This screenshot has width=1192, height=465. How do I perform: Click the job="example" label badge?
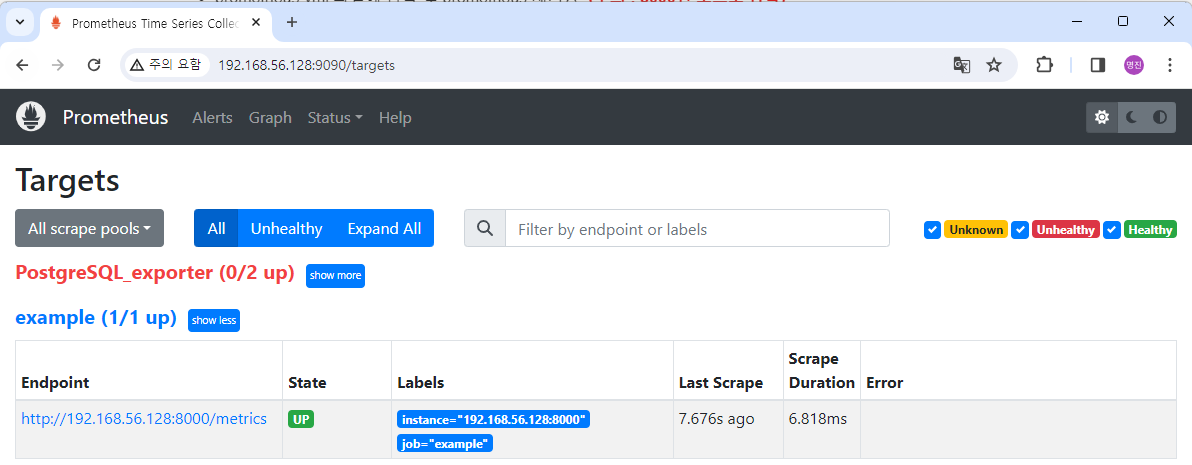445,443
